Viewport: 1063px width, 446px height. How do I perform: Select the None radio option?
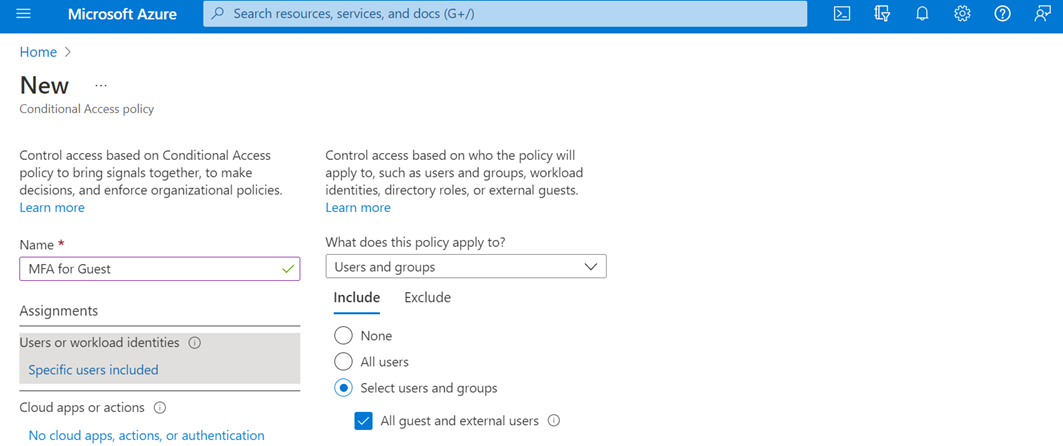344,336
